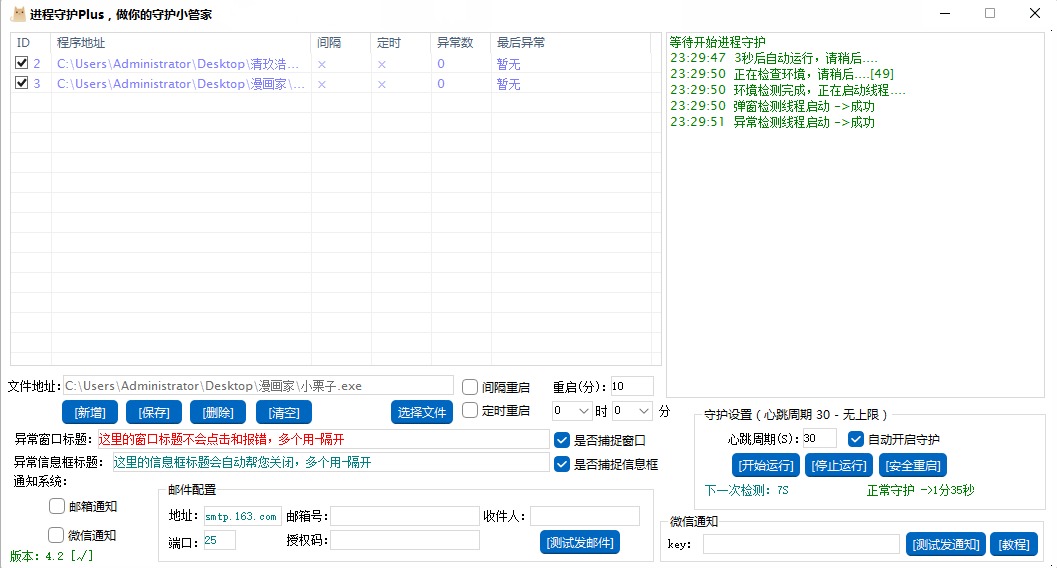Toggle 自动开启守护 checkbox
Image resolution: width=1057 pixels, height=568 pixels.
(x=855, y=438)
